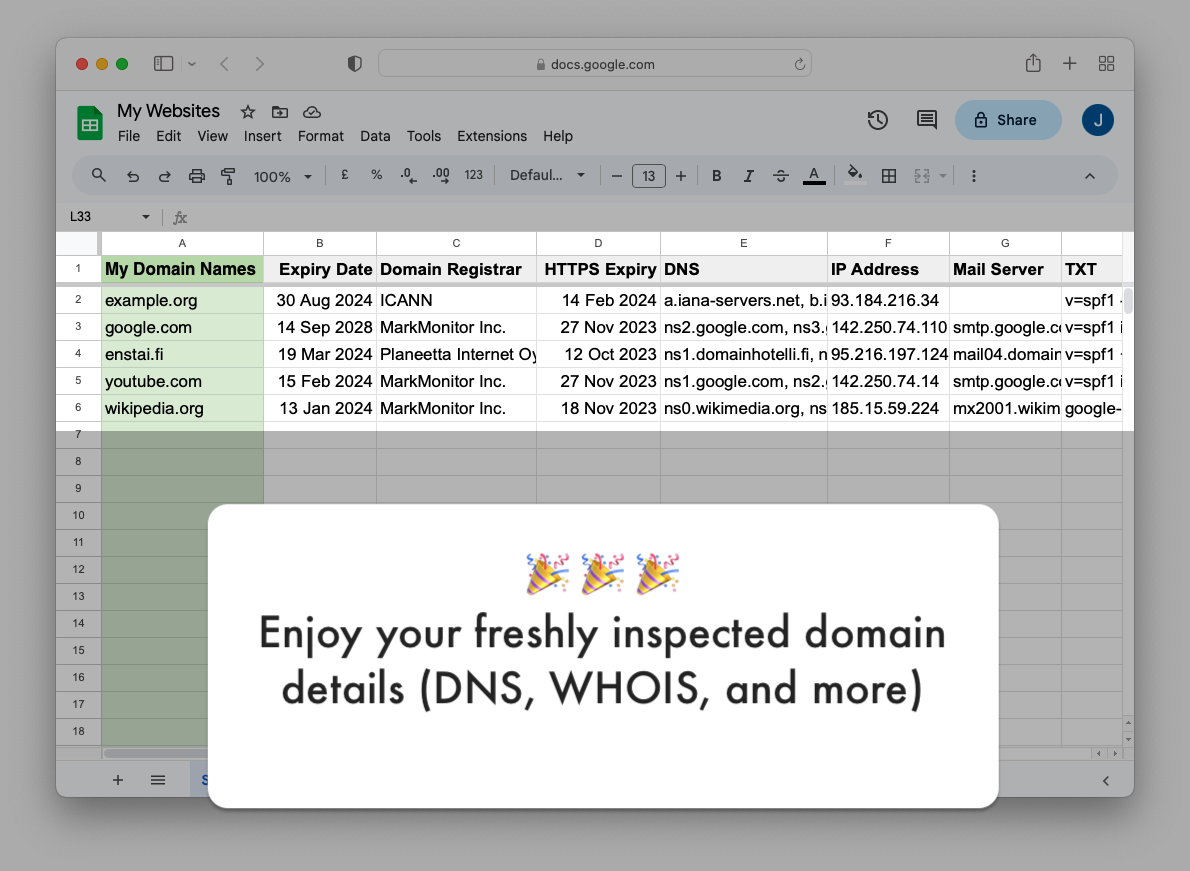The height and width of the screenshot is (871, 1190).
Task: Select the column A header
Action: point(182,243)
